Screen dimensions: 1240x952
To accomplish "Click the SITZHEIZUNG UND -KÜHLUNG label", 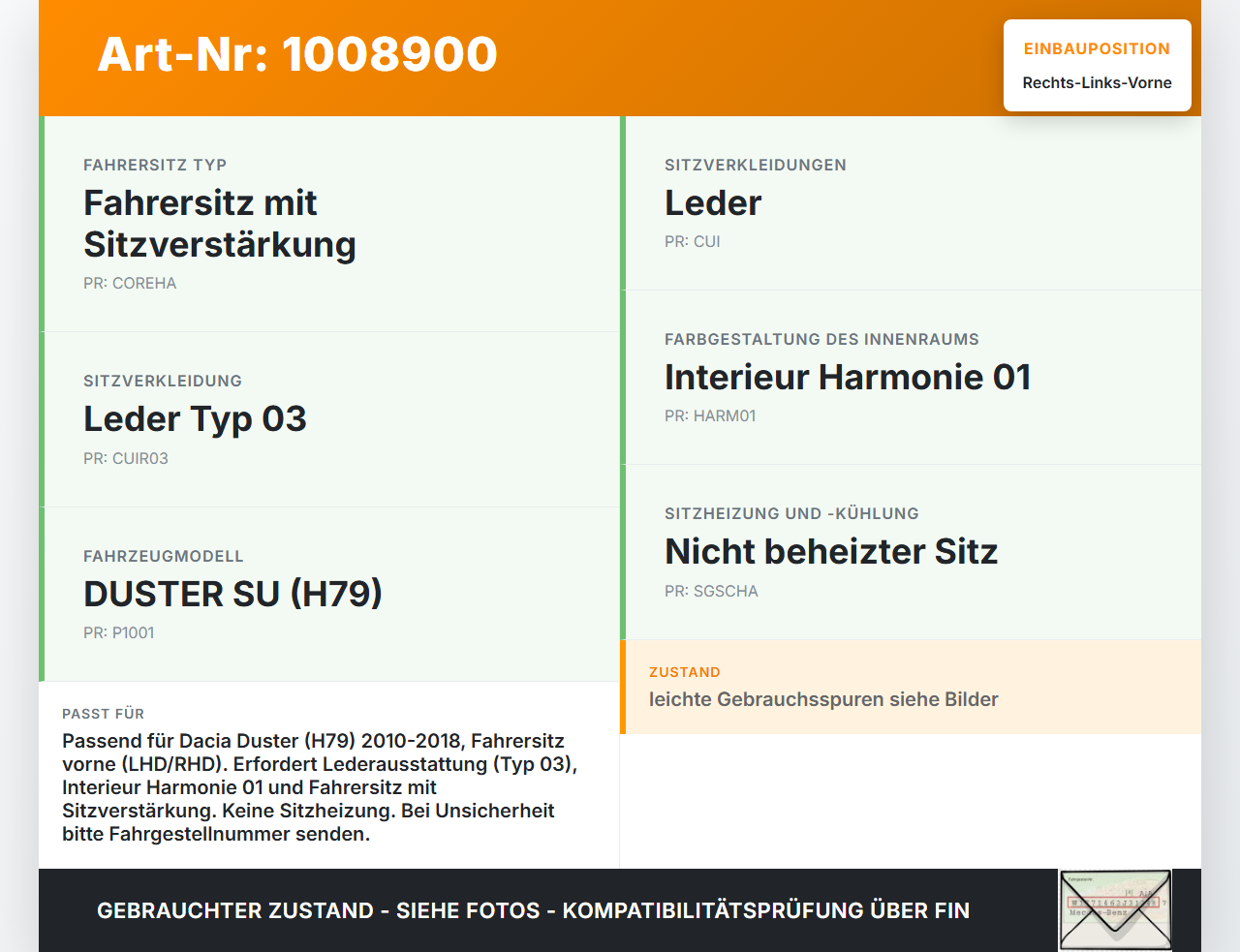I will [x=791, y=513].
